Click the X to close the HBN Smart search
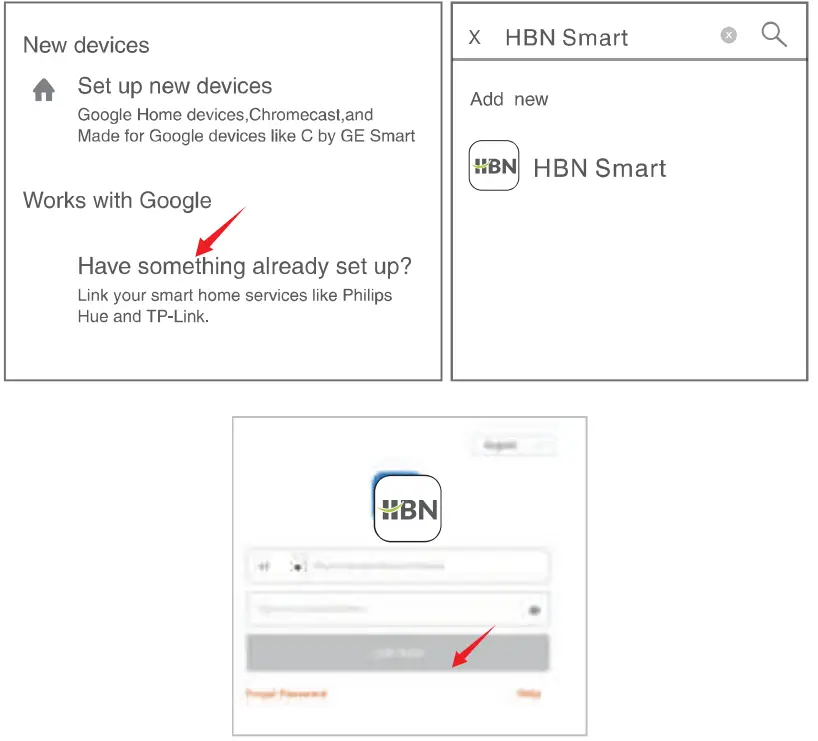 474,38
